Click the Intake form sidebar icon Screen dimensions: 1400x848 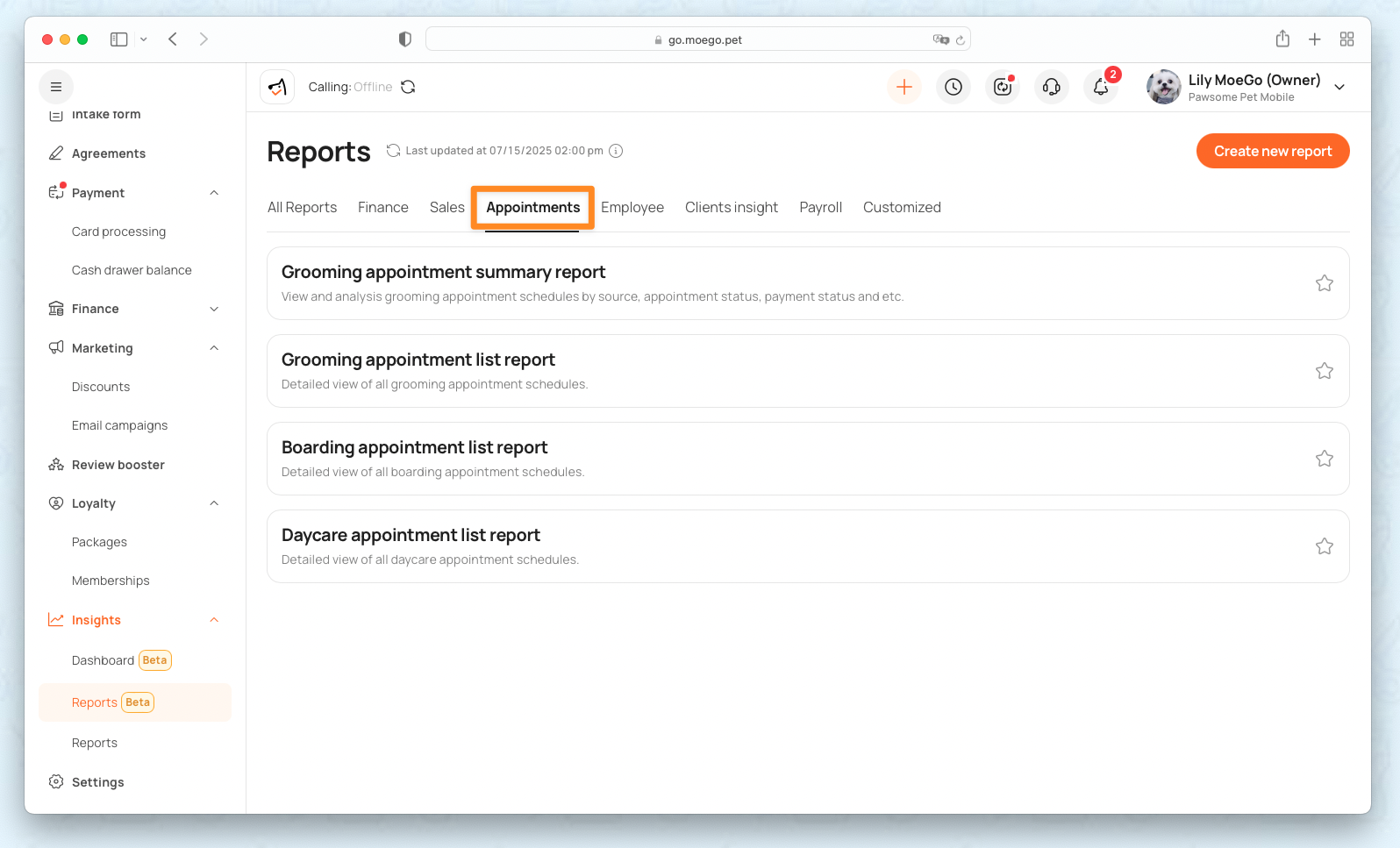coord(56,115)
